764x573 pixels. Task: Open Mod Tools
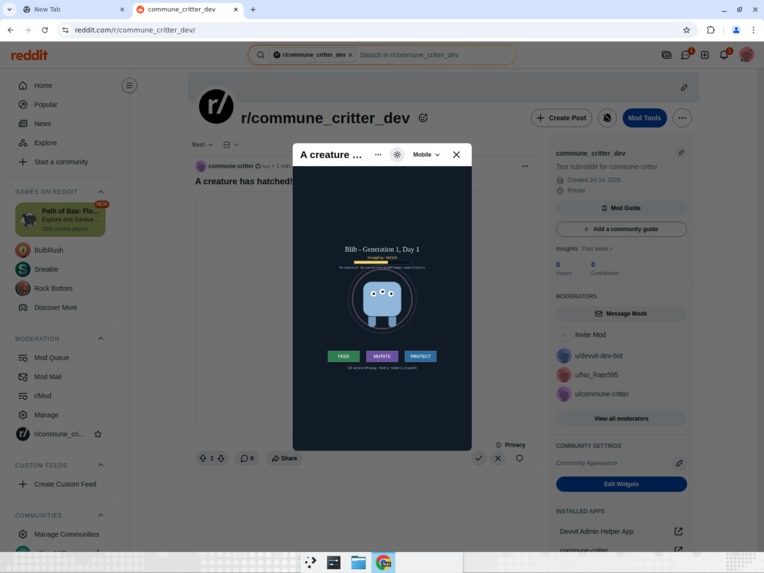[644, 118]
